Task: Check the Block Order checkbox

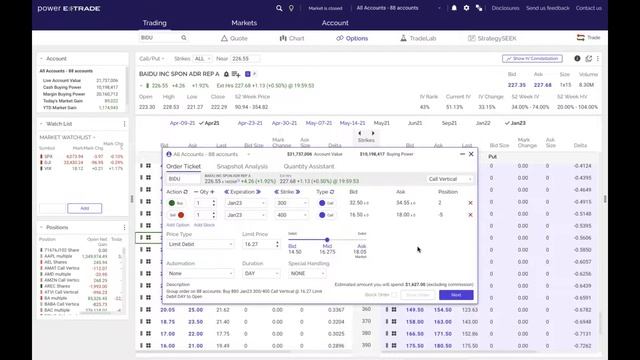Action: click(x=394, y=295)
